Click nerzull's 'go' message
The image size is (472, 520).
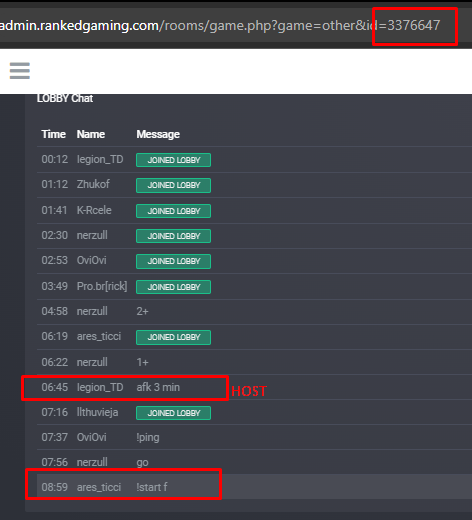pyautogui.click(x=142, y=463)
